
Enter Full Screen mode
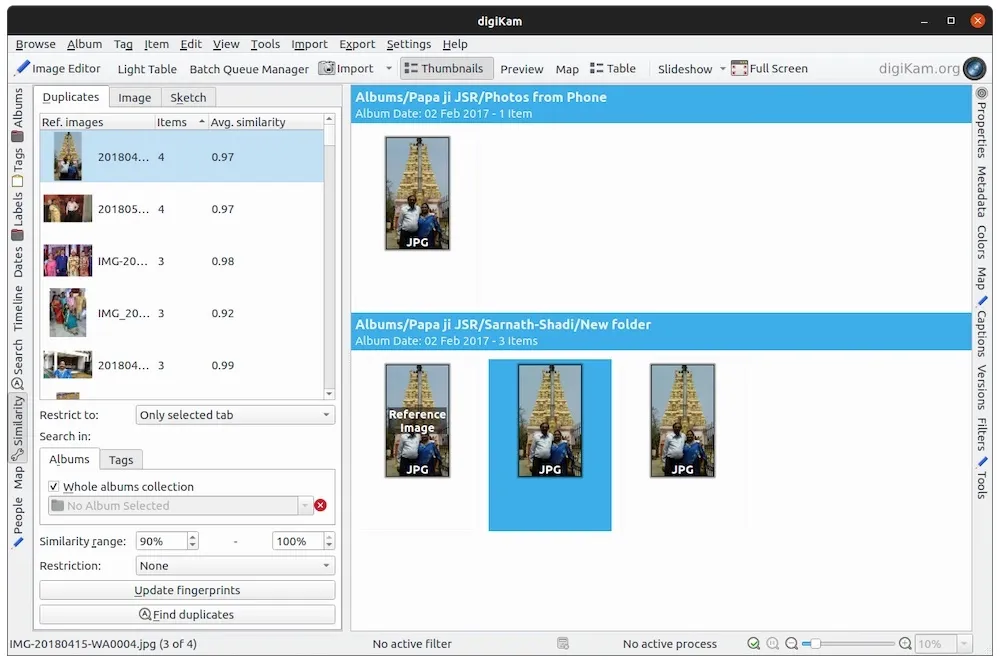769,69
